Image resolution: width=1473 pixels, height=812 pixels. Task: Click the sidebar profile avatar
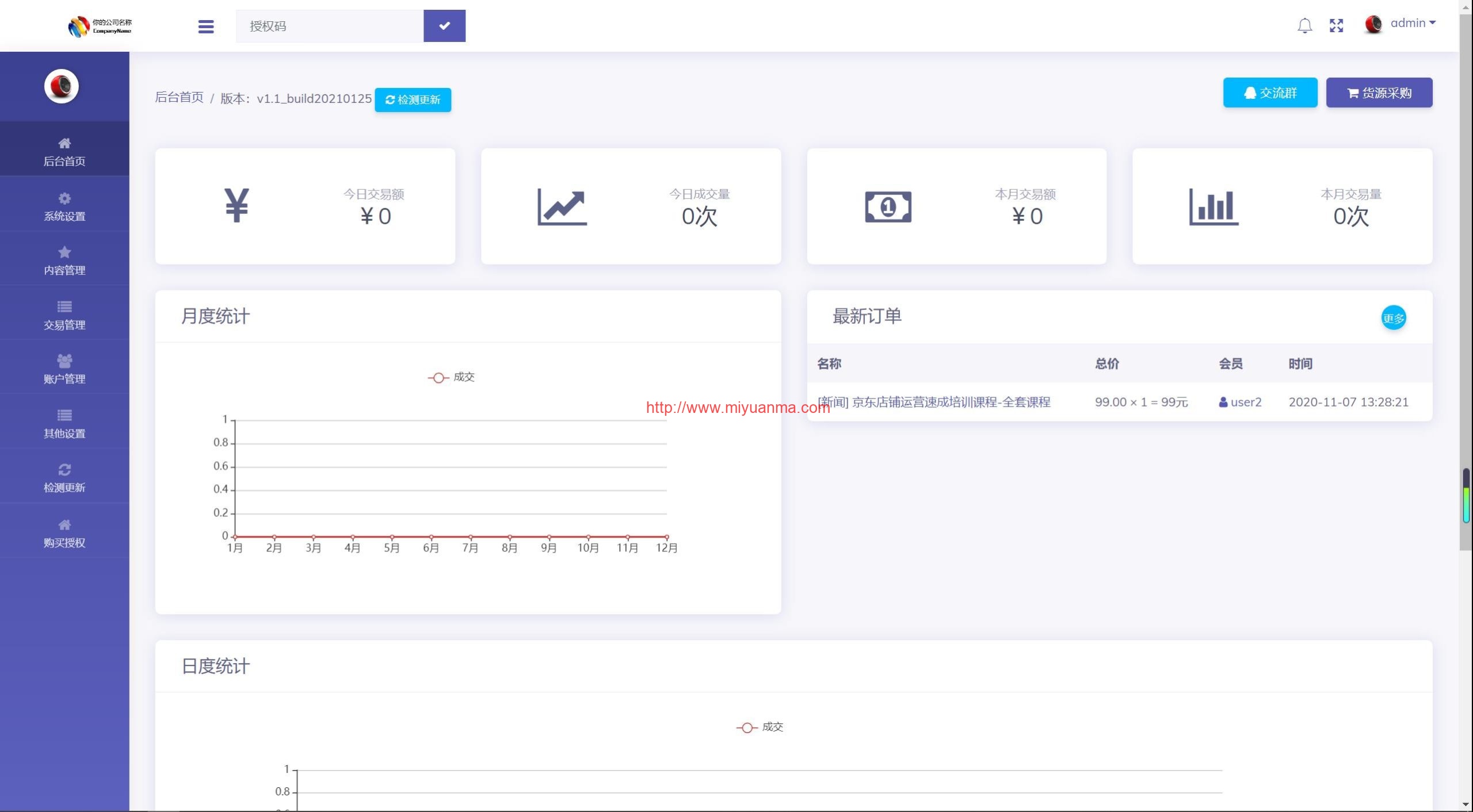[x=62, y=86]
